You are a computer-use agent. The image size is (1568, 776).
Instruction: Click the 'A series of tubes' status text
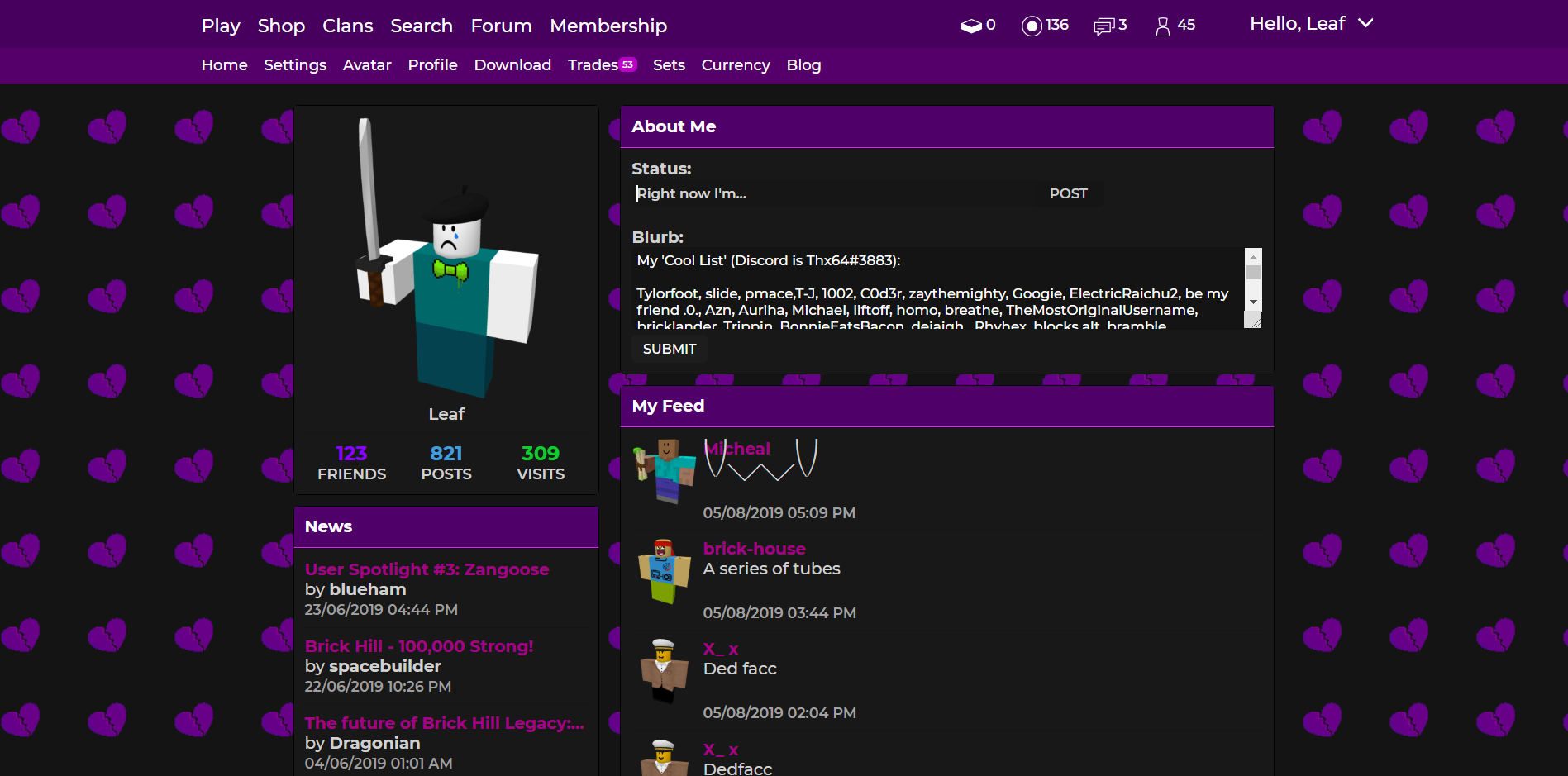(x=771, y=569)
